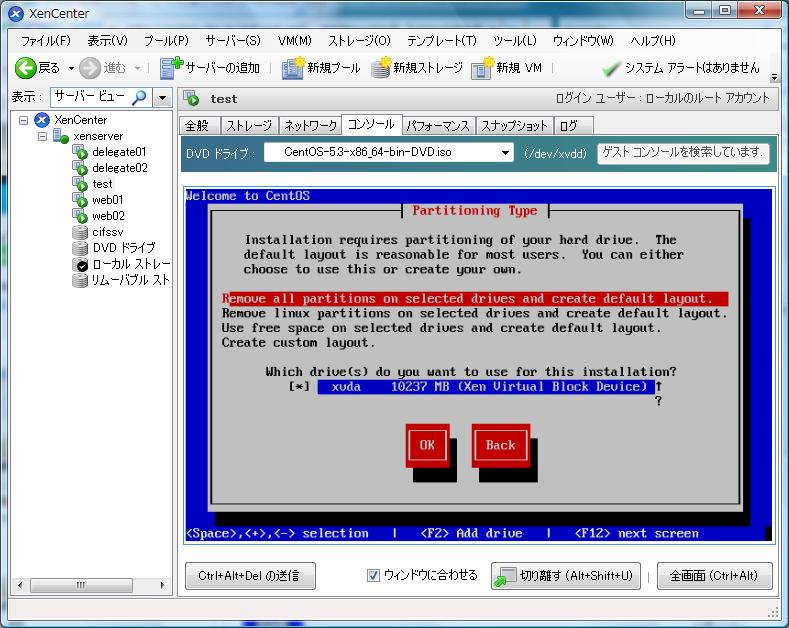Open the Forward button history dropdown arrow
Viewport: 789px width, 628px height.
[x=137, y=68]
